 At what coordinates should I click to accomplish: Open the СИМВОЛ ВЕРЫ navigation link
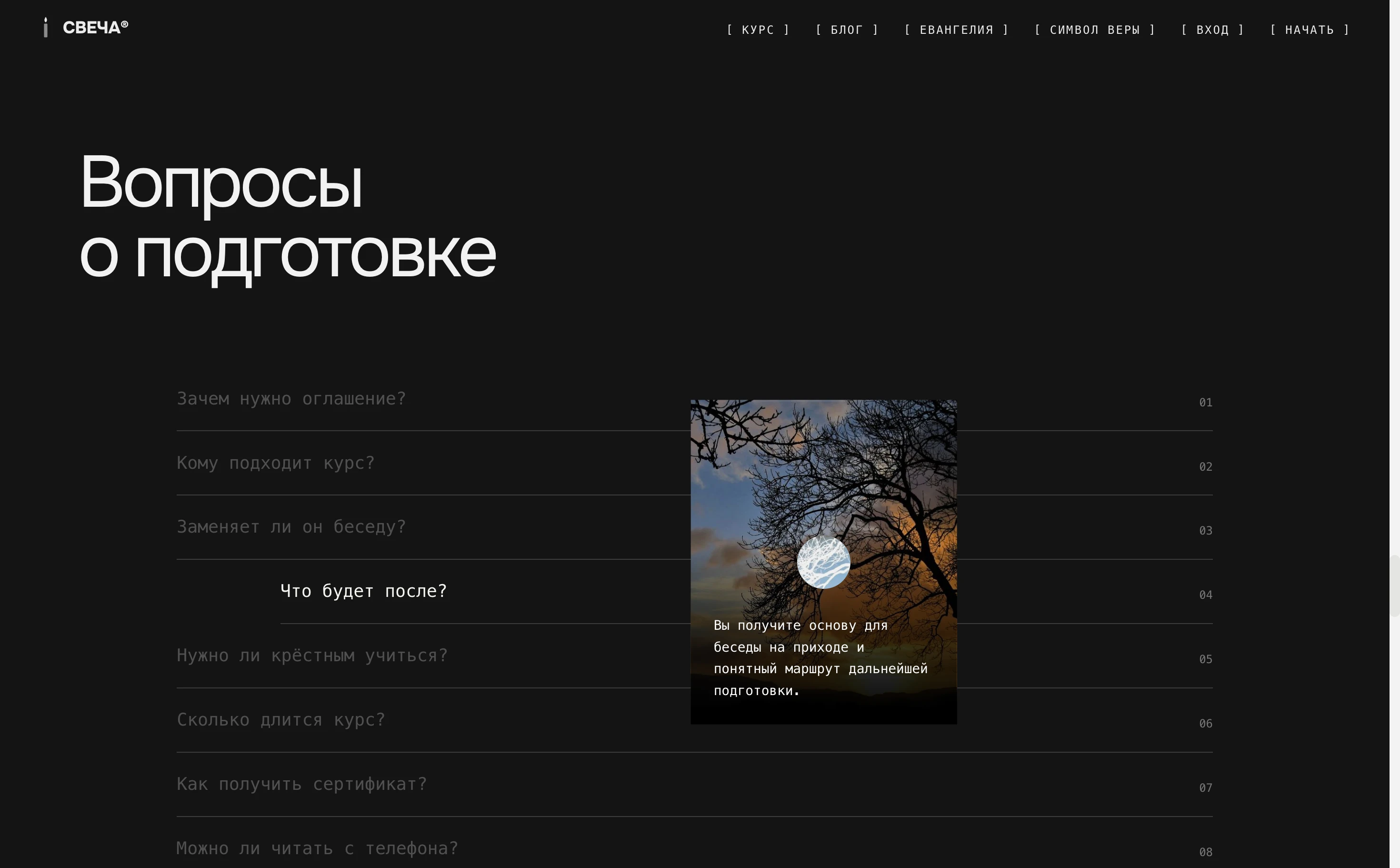(x=1095, y=30)
